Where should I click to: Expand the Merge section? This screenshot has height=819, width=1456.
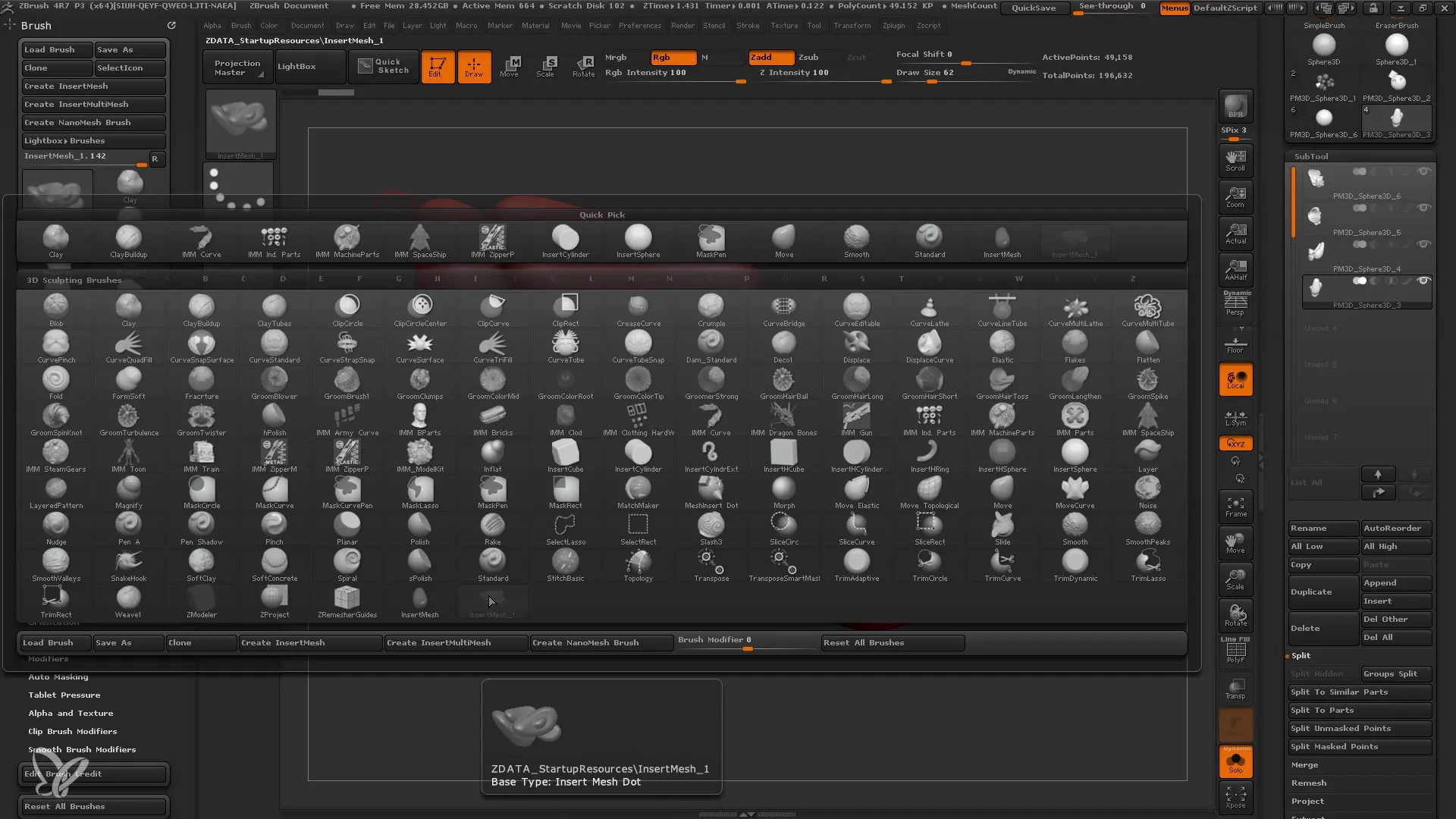(1304, 765)
